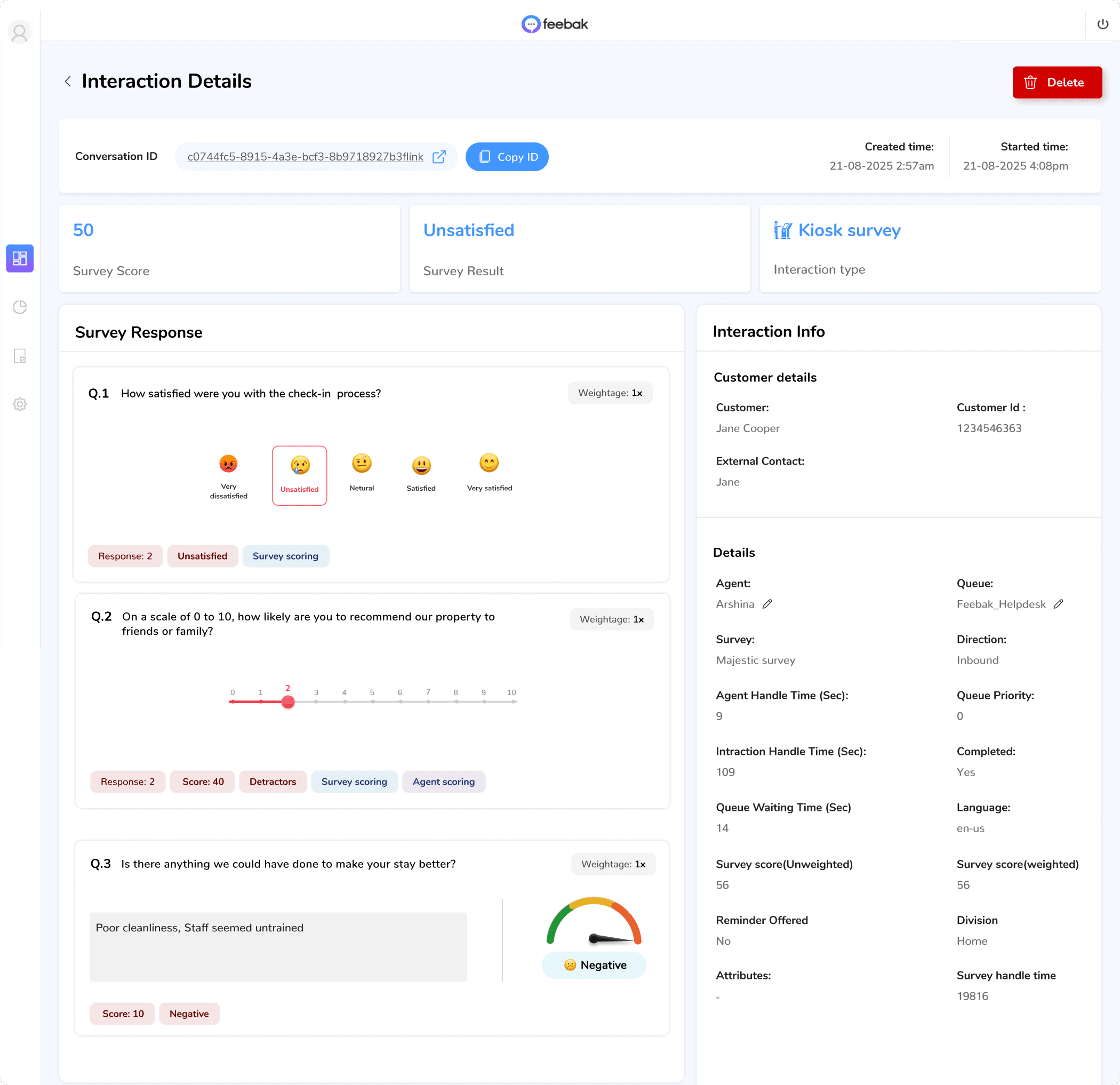Click the sentiment gauge meter
1120x1085 pixels.
[594, 921]
